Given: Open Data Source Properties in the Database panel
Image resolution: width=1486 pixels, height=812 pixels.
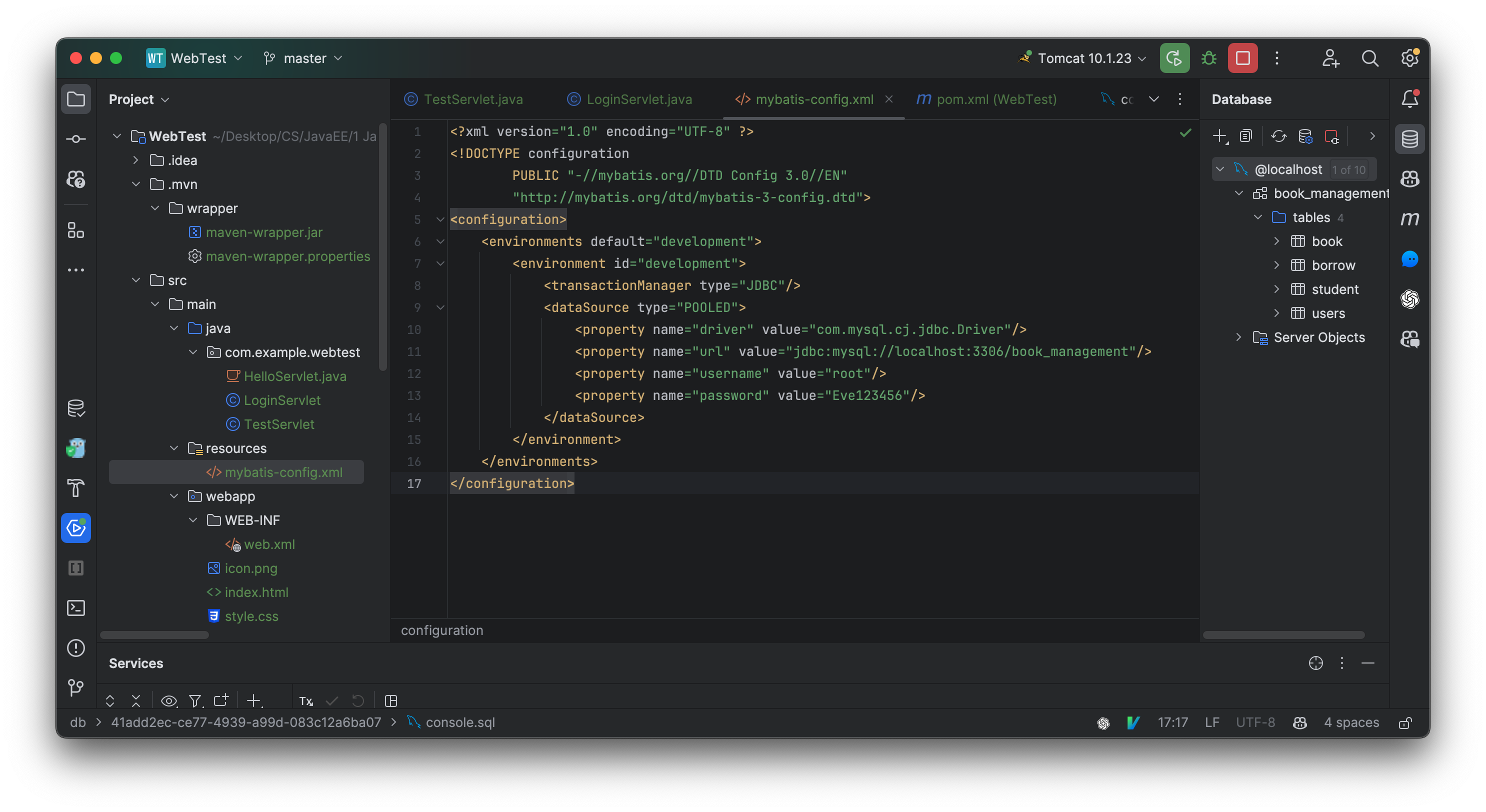Looking at the screenshot, I should click(1305, 136).
